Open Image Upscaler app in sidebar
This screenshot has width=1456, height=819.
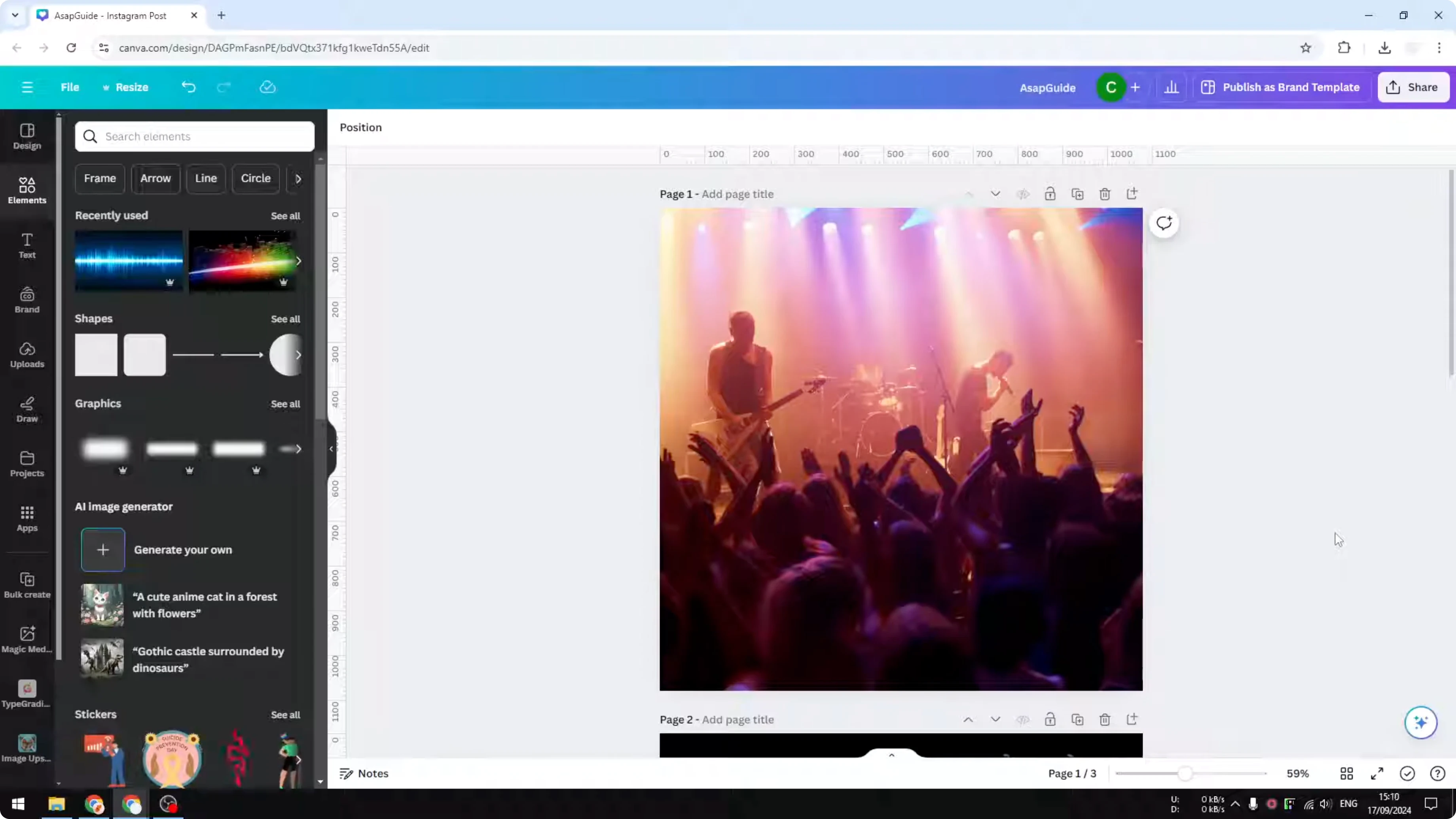coord(27,749)
